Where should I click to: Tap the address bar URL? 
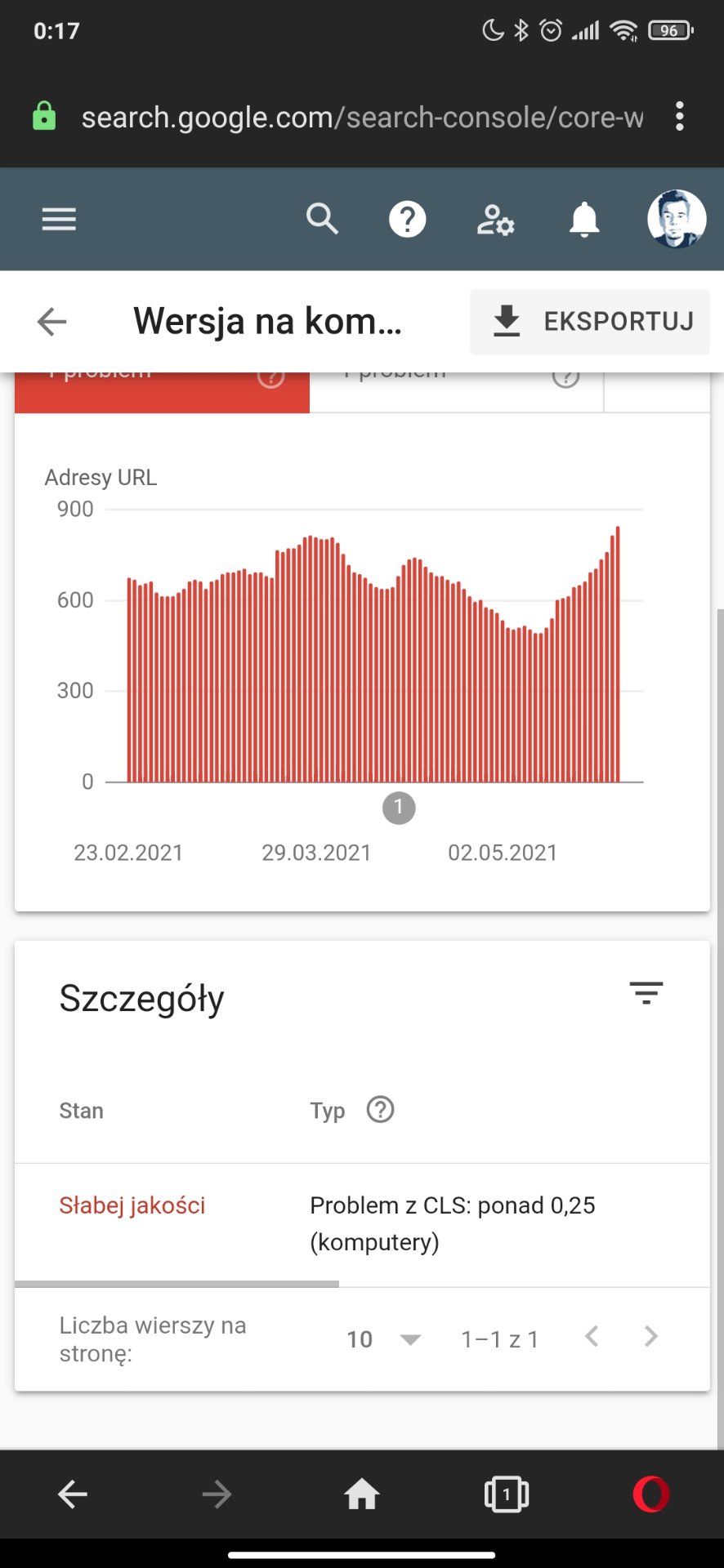click(362, 118)
